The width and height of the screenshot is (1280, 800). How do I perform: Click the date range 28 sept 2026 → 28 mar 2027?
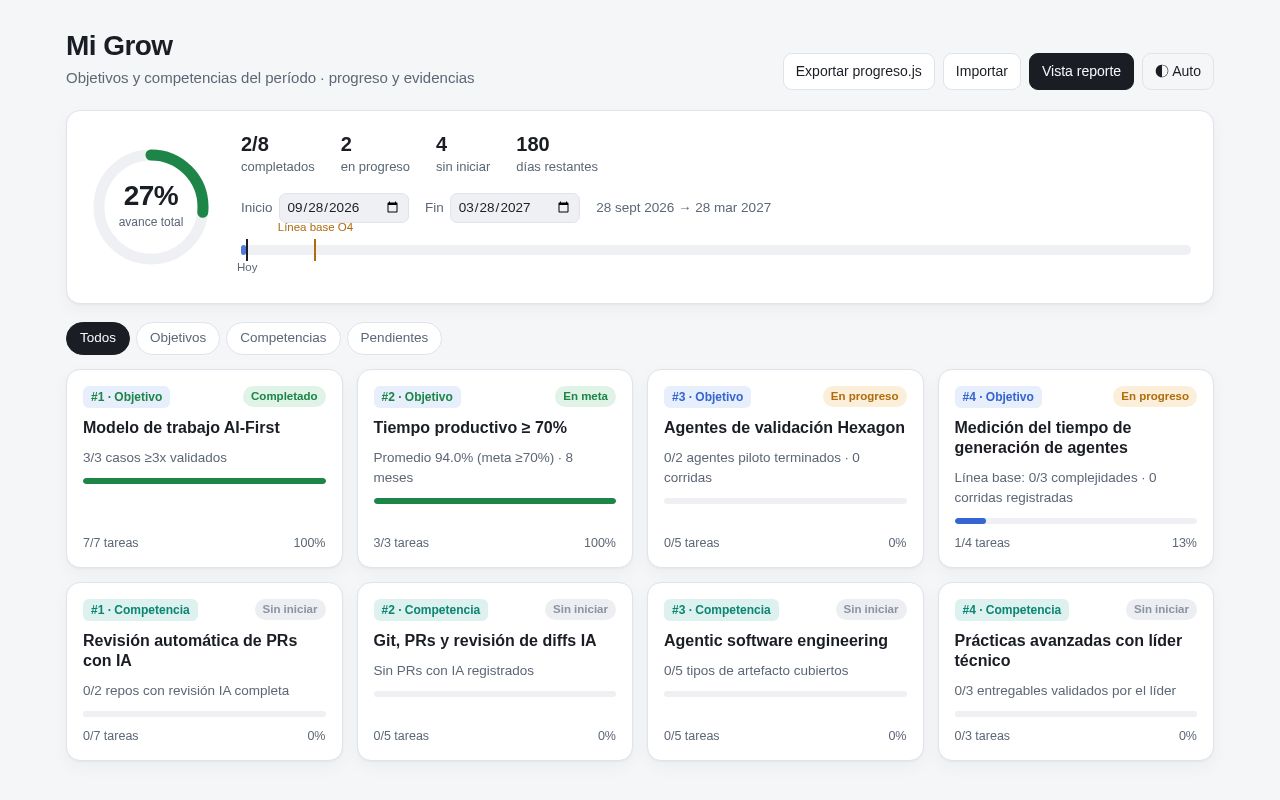point(683,208)
